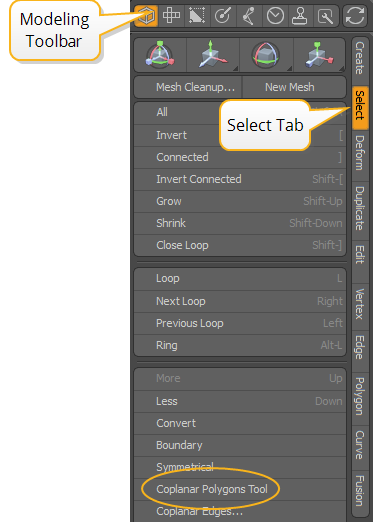Viewport: 373px width, 522px height.
Task: Click the dotted-square selection toolbar icon
Action: pyautogui.click(x=197, y=16)
